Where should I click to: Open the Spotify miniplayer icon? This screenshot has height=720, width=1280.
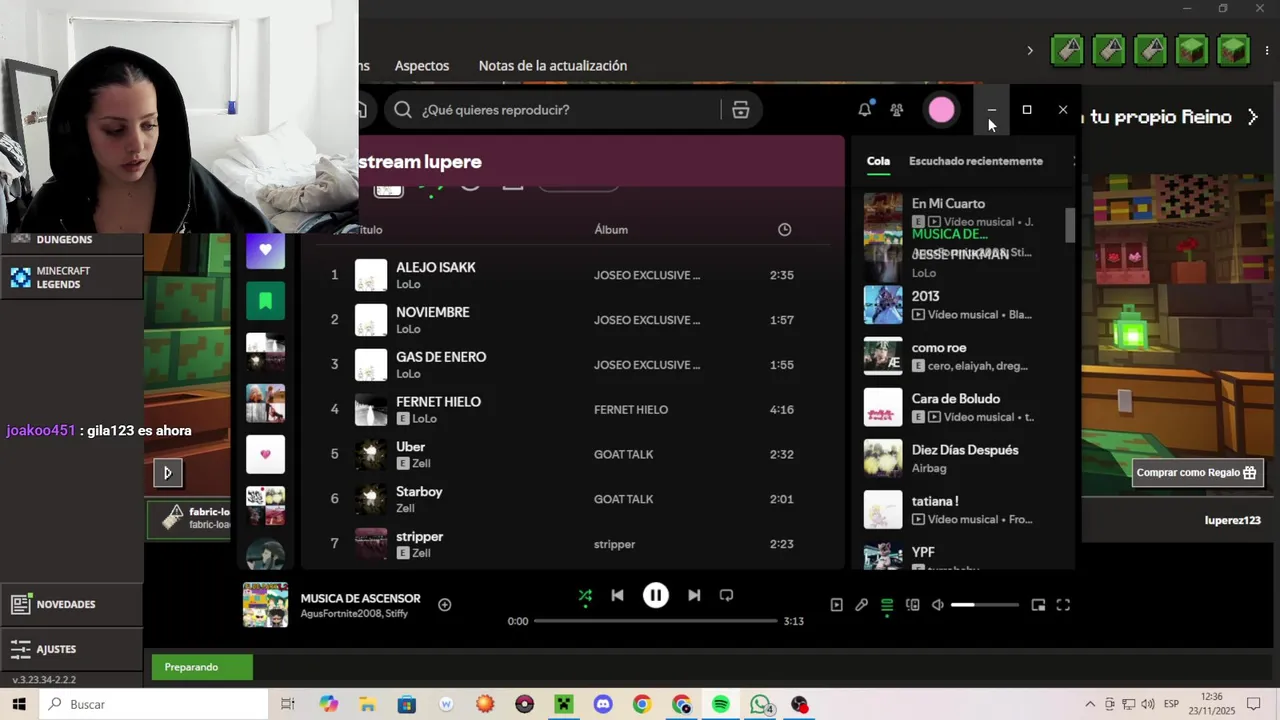click(x=1038, y=605)
